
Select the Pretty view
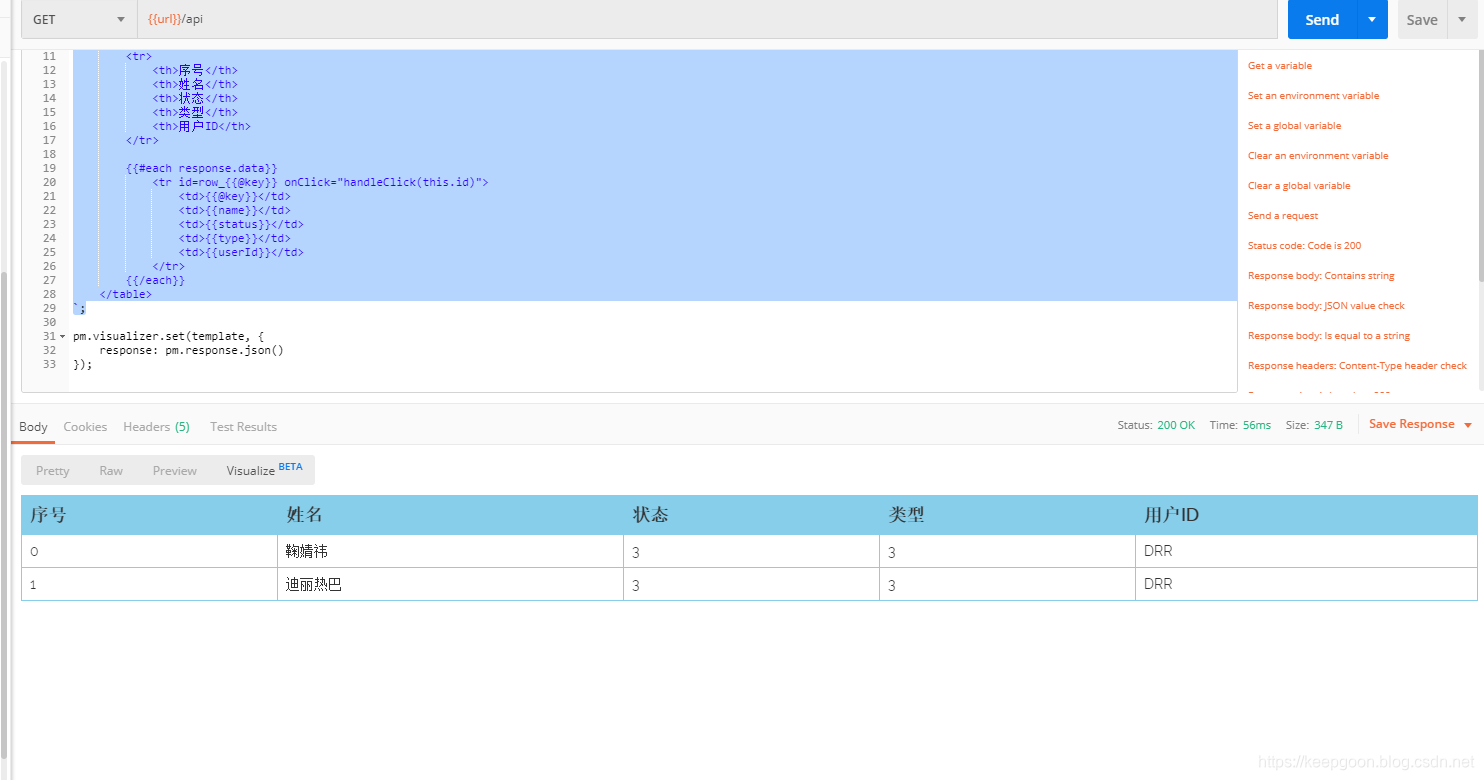coord(53,471)
